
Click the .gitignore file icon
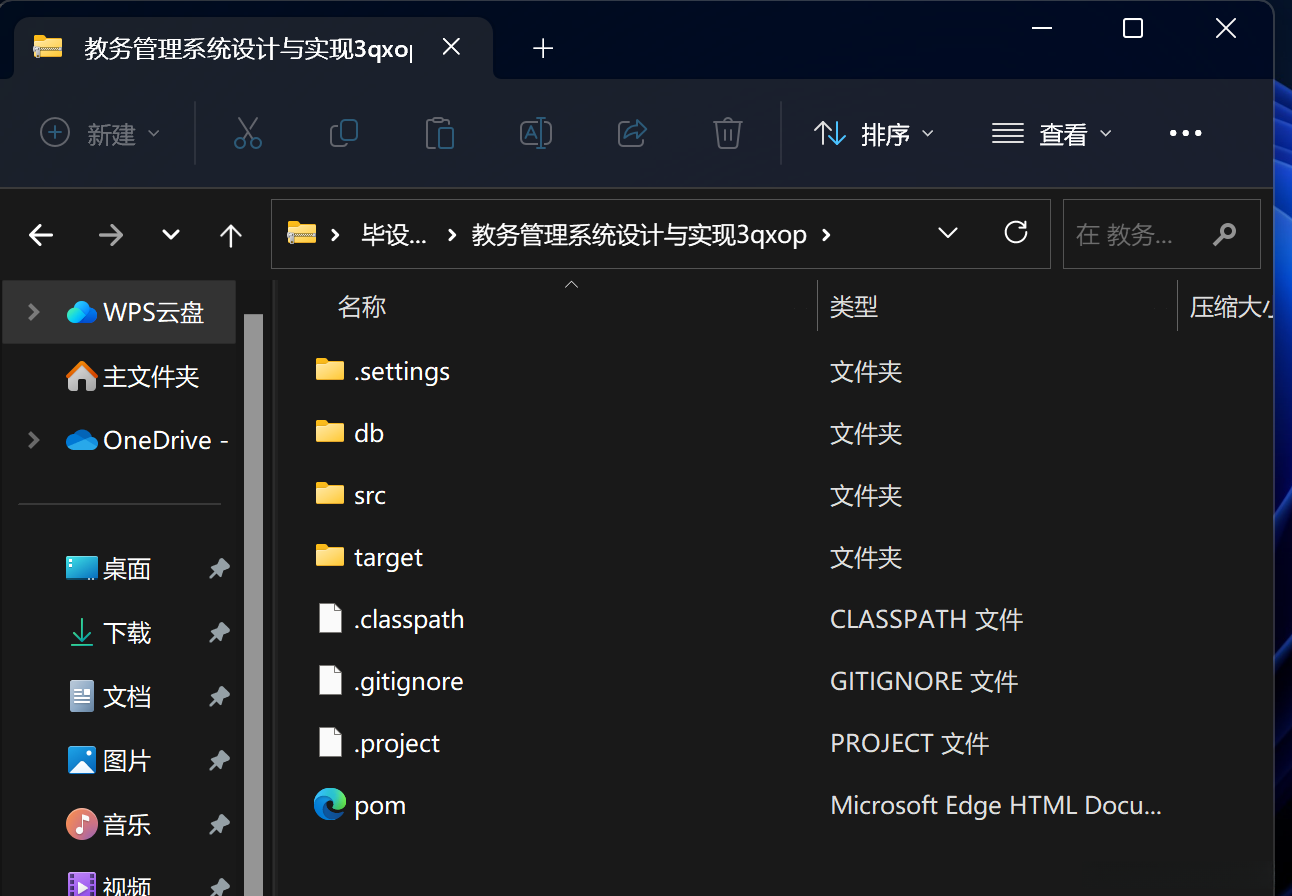[330, 680]
